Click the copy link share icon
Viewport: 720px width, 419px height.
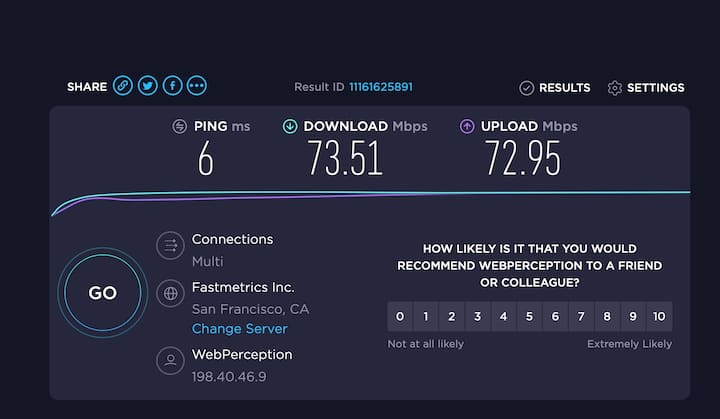click(x=123, y=87)
